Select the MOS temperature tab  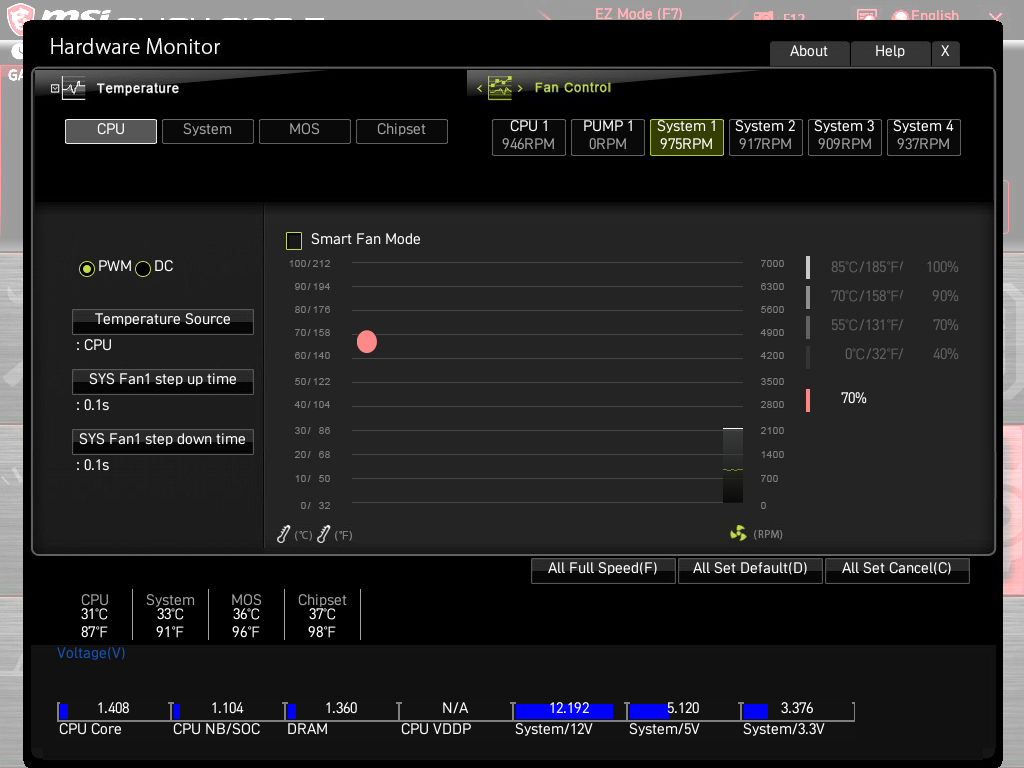[x=304, y=131]
